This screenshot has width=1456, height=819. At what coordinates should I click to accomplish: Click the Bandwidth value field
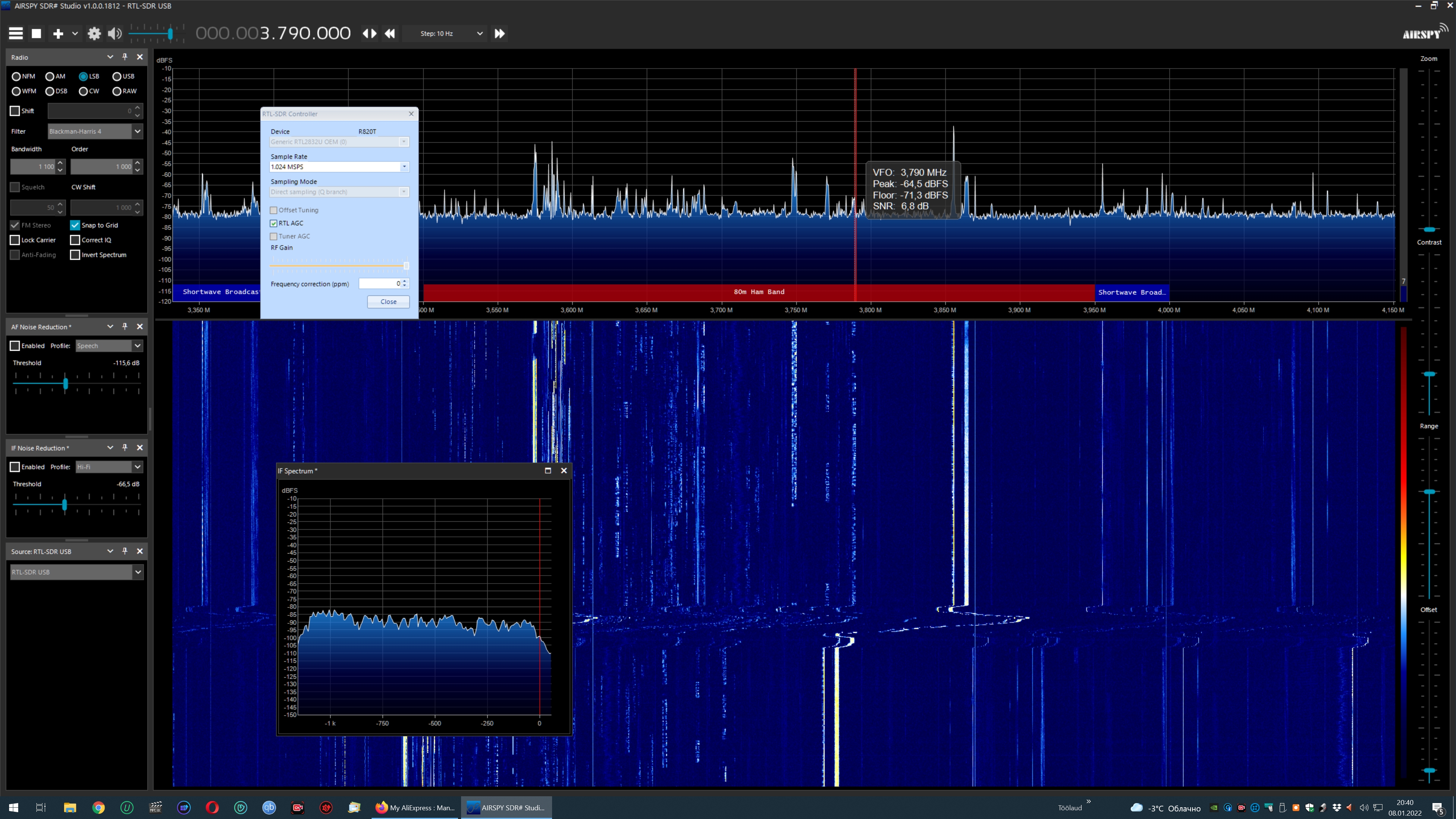point(33,167)
